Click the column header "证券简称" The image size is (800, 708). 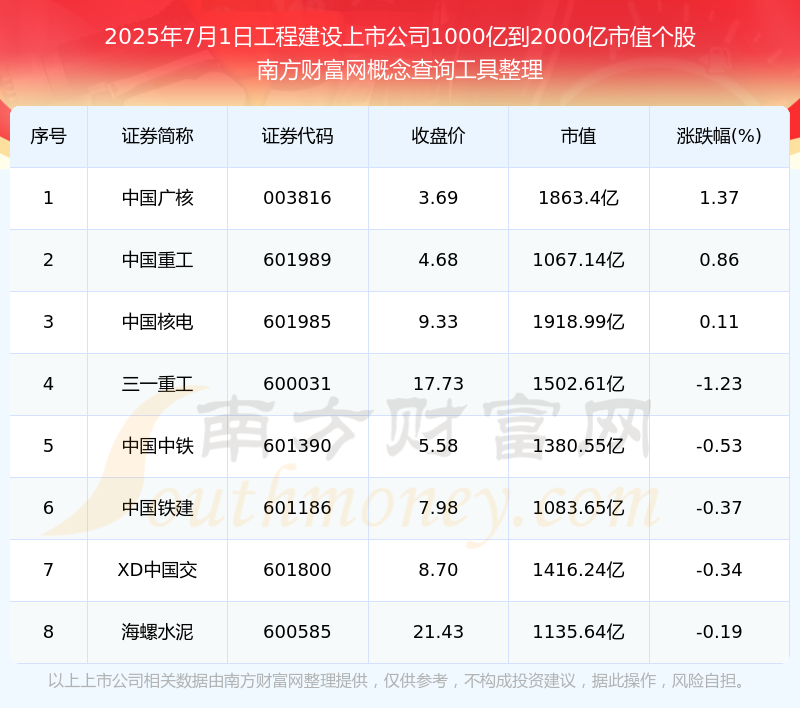pos(158,136)
